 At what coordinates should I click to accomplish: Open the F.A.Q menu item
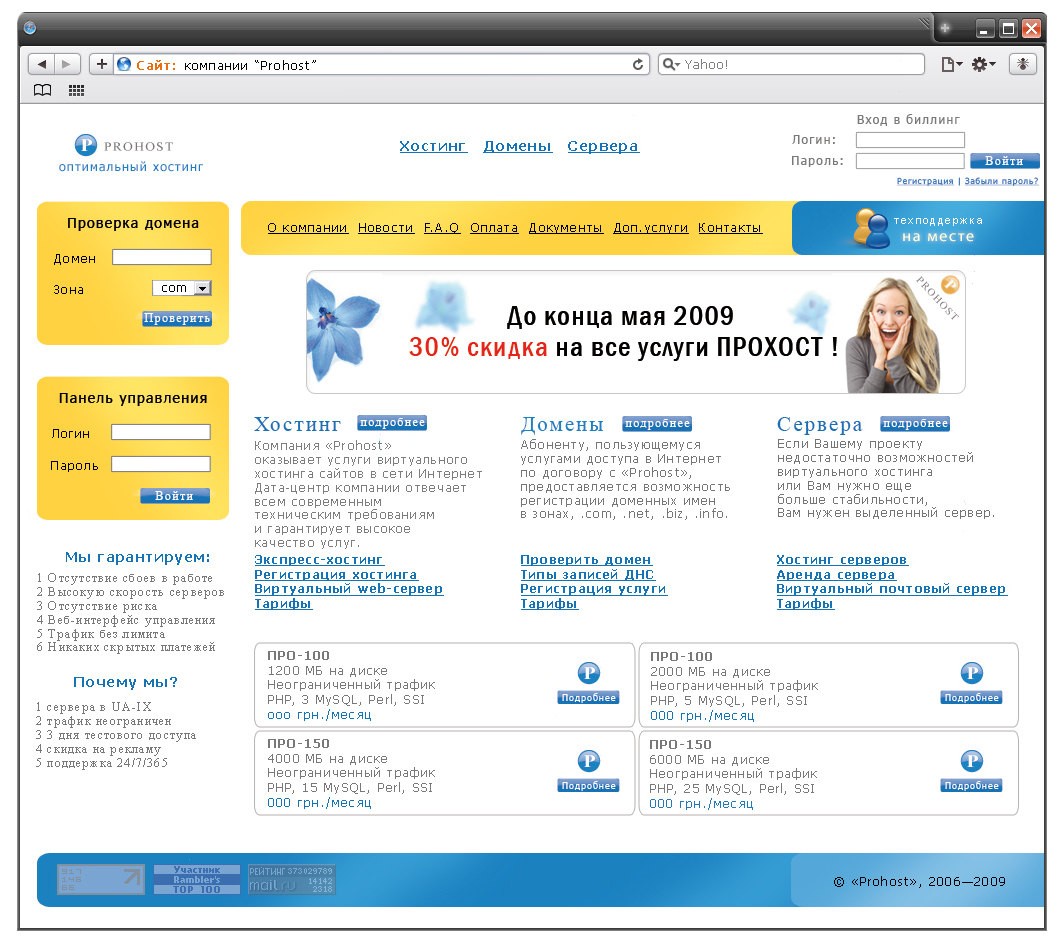442,228
